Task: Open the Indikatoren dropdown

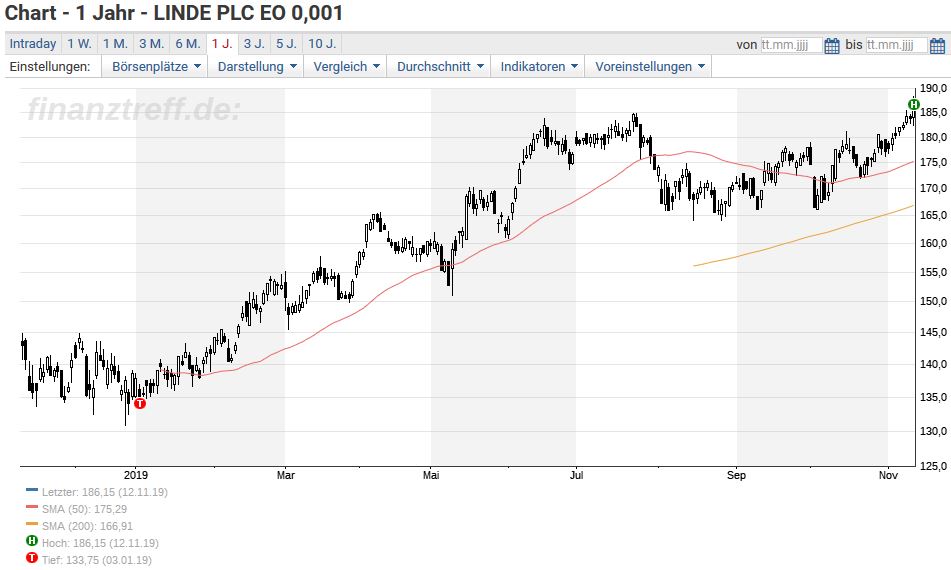Action: (x=539, y=67)
